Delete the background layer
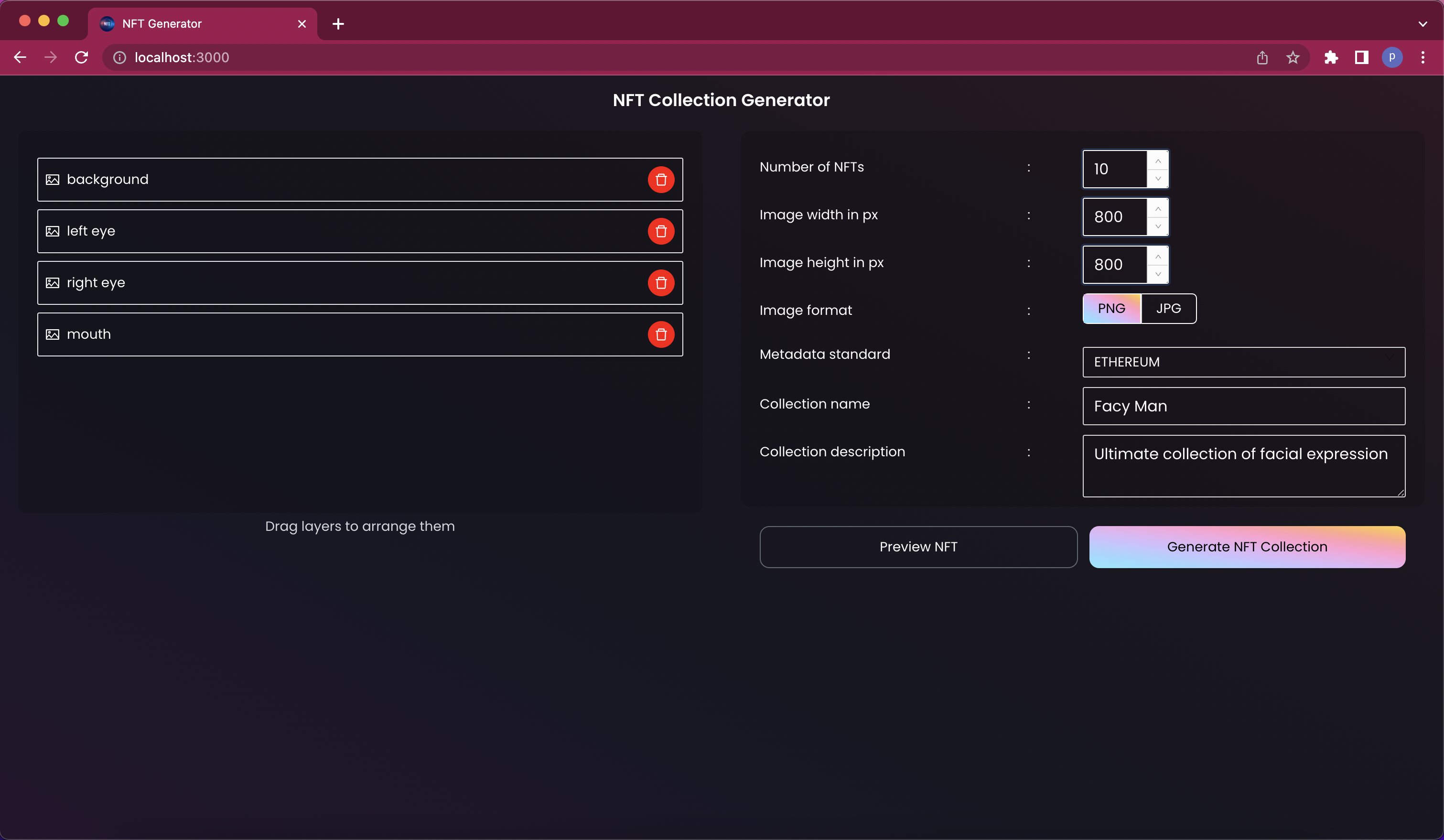The height and width of the screenshot is (840, 1444). 661,180
